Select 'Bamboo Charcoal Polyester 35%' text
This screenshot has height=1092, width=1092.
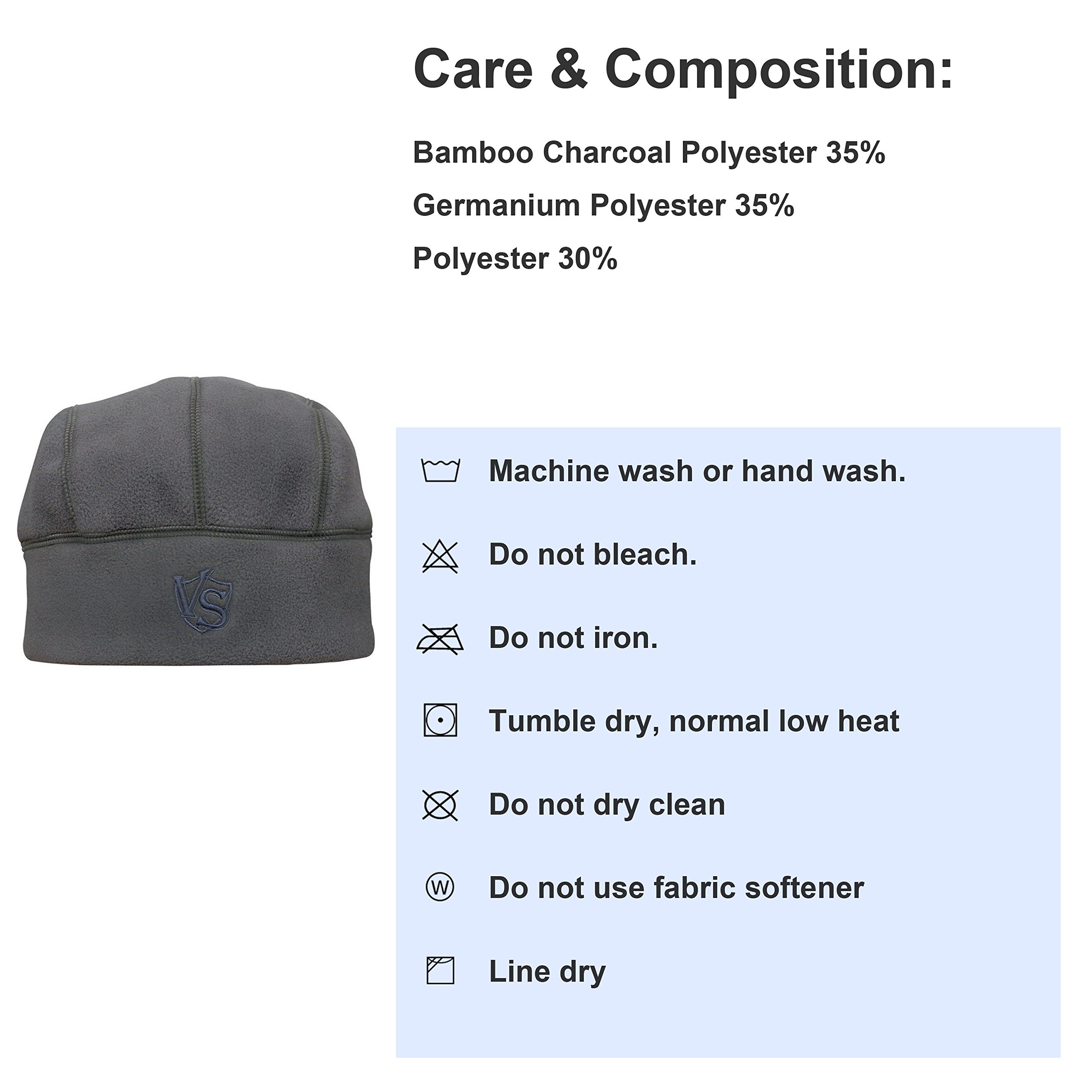[x=648, y=153]
